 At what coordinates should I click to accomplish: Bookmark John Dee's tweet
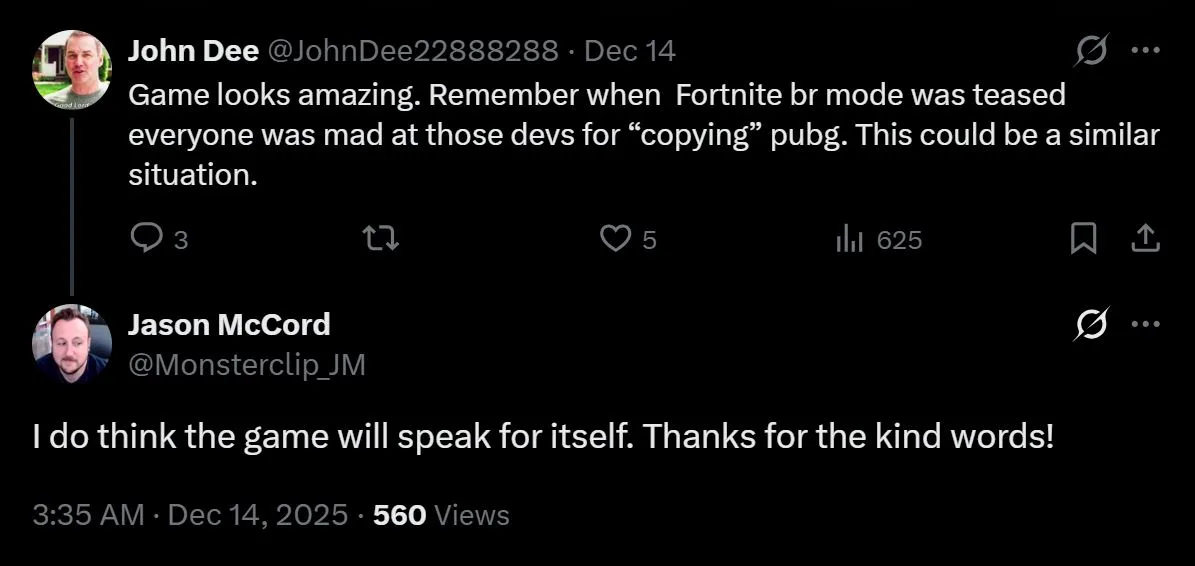pyautogui.click(x=1083, y=239)
